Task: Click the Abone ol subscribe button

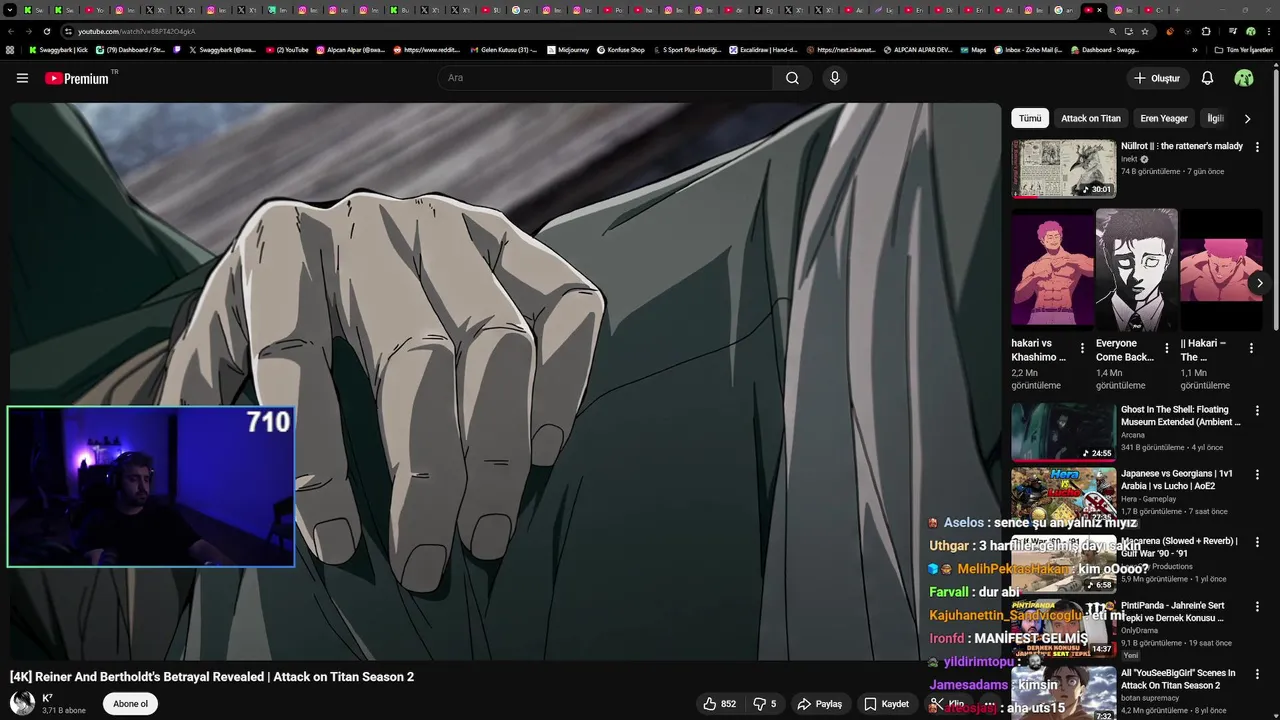Action: coord(130,704)
